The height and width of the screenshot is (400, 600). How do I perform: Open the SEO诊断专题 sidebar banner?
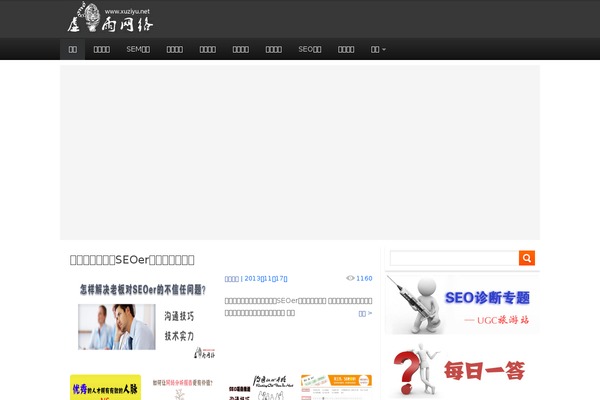click(462, 305)
